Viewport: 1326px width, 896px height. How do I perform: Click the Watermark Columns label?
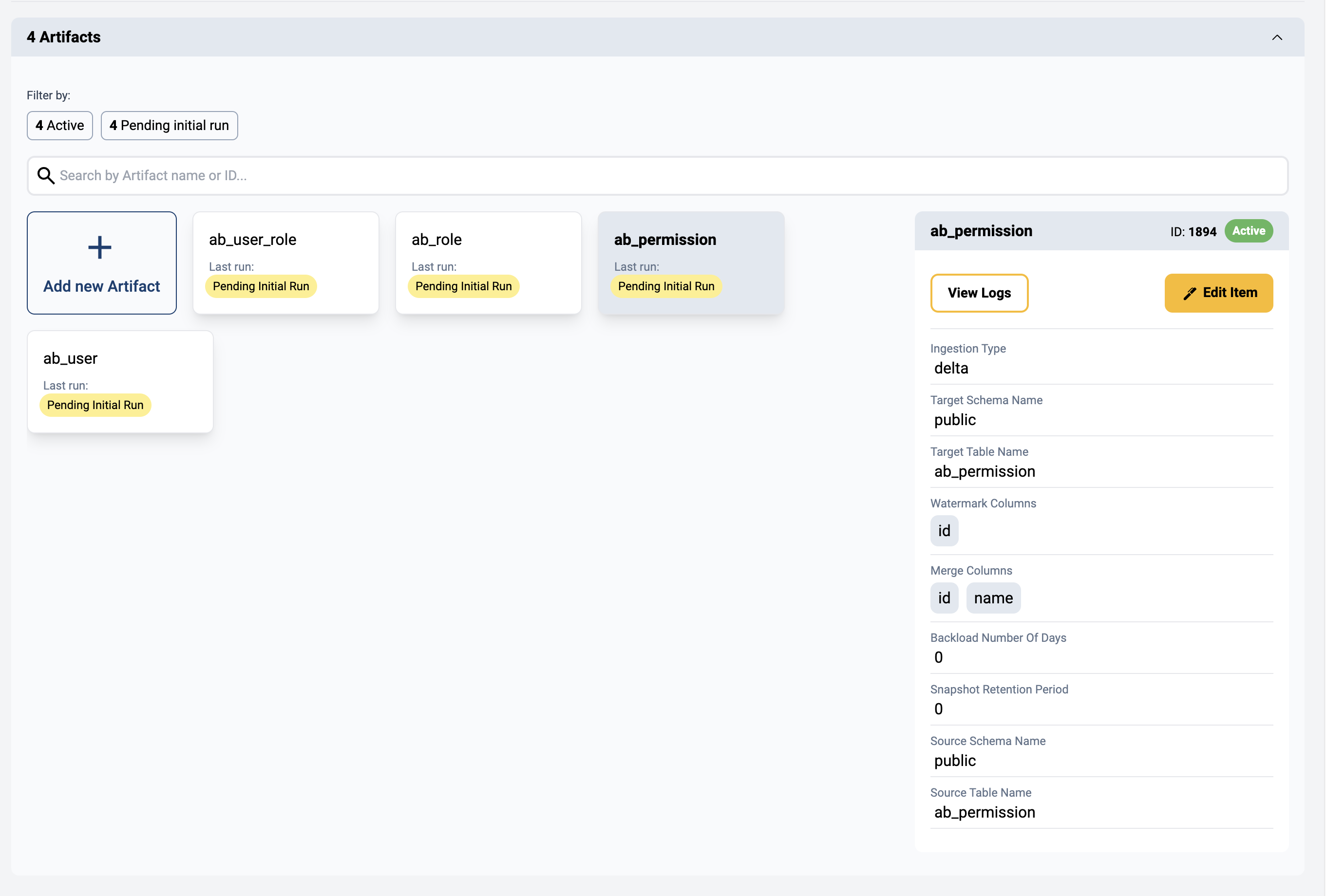click(x=983, y=504)
